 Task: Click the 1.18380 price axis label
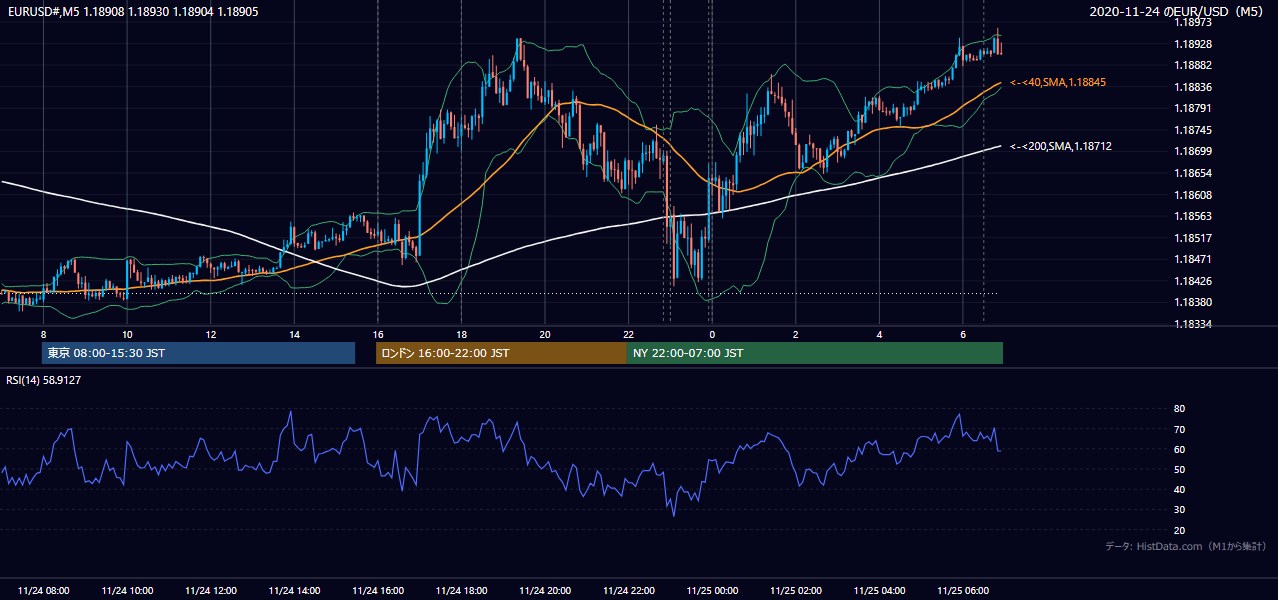(1193, 302)
